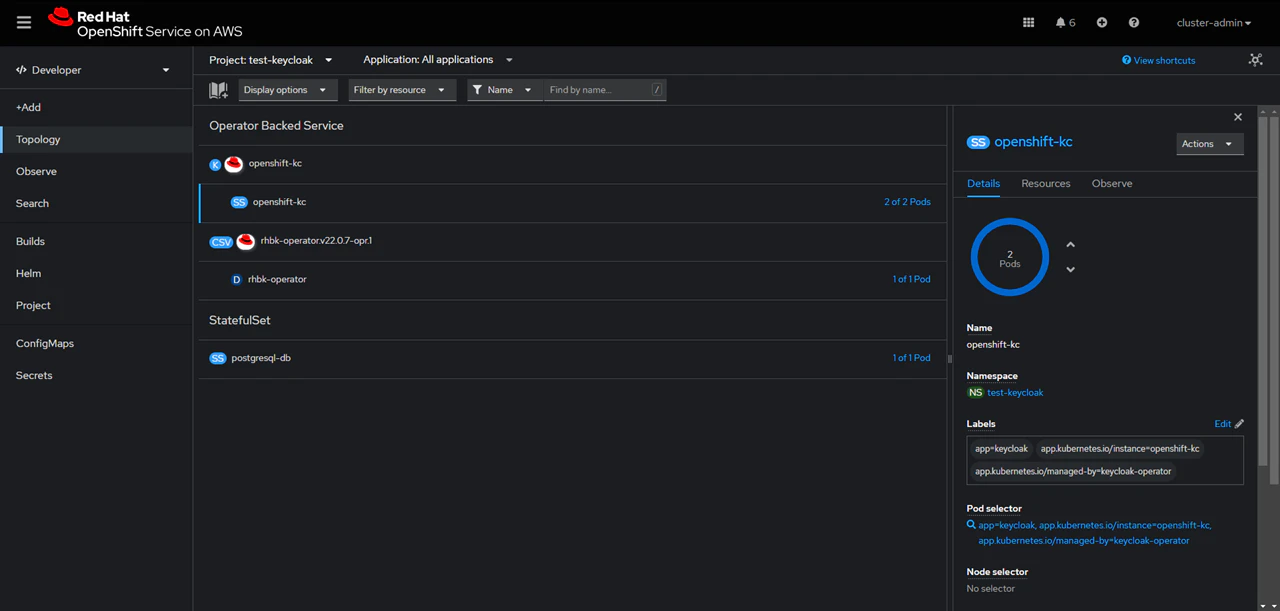Select the postgresql-db list row
The width and height of the screenshot is (1280, 611).
[572, 358]
